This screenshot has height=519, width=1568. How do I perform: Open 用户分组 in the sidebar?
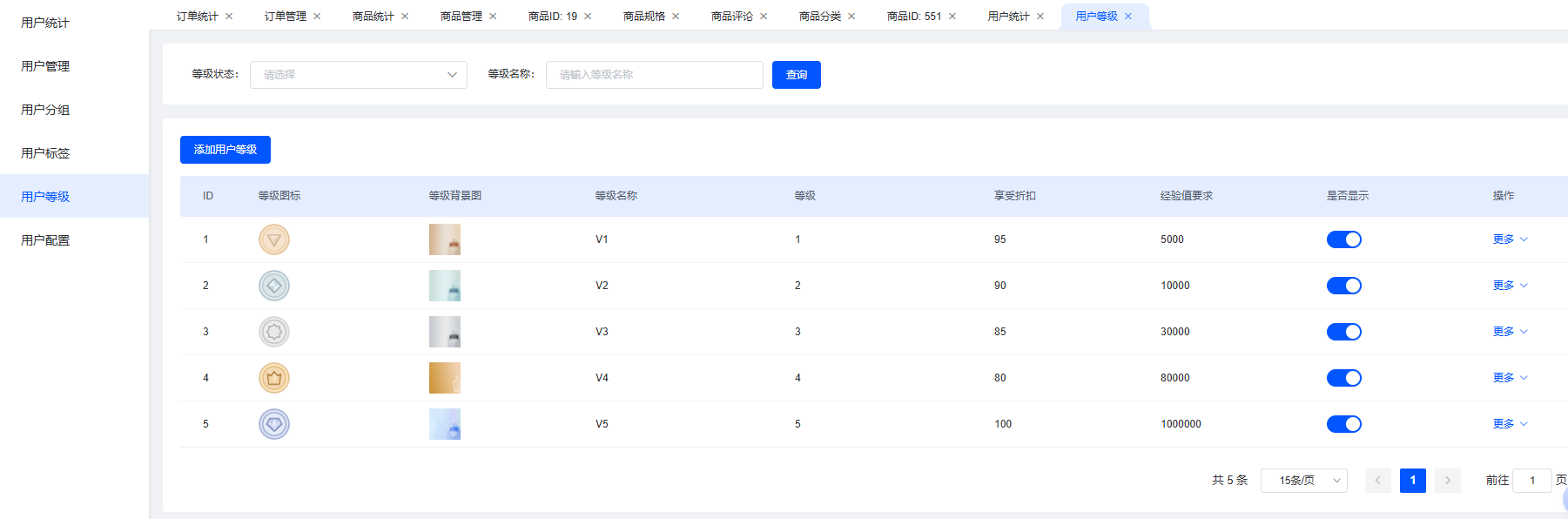coord(45,110)
